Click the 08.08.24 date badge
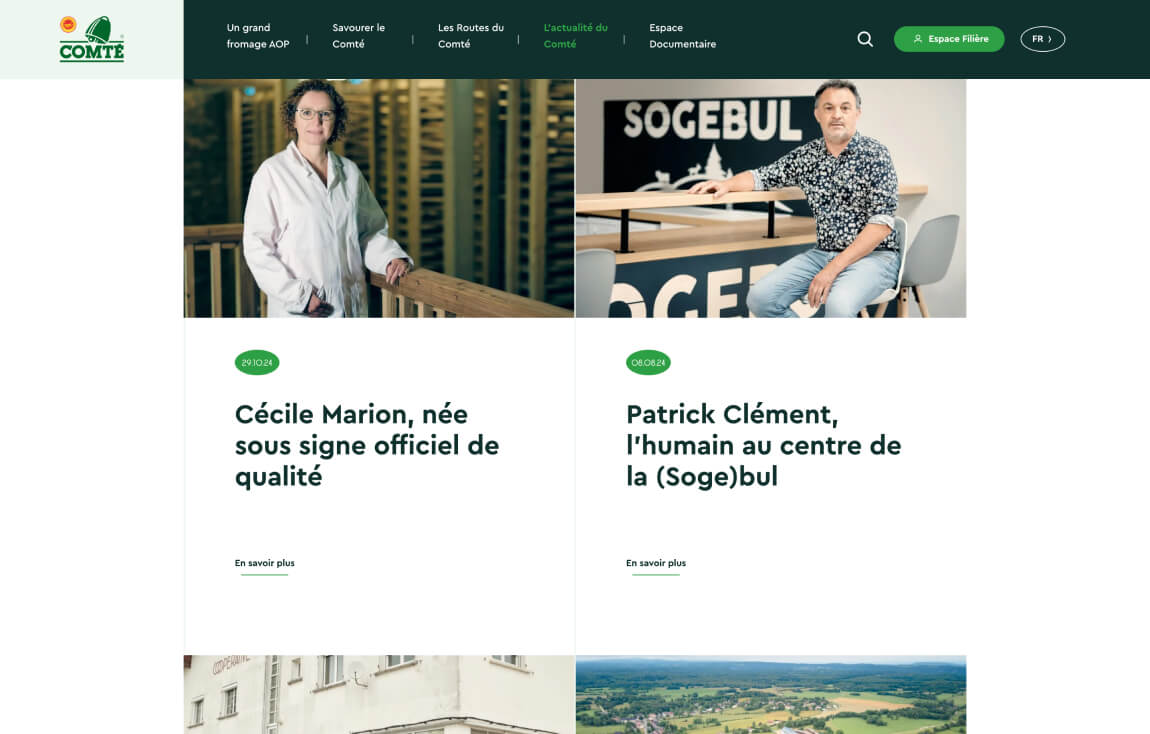Screen dimensions: 1150x734 (648, 362)
